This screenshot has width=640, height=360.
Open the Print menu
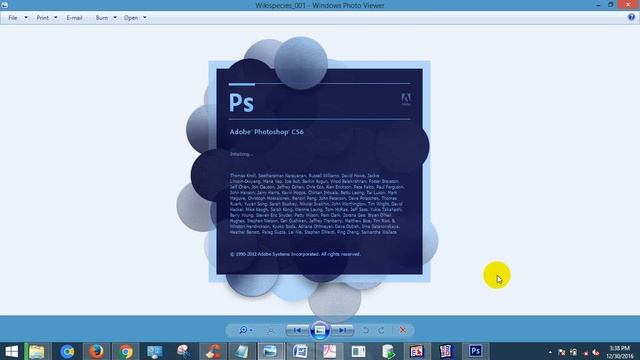(x=42, y=18)
